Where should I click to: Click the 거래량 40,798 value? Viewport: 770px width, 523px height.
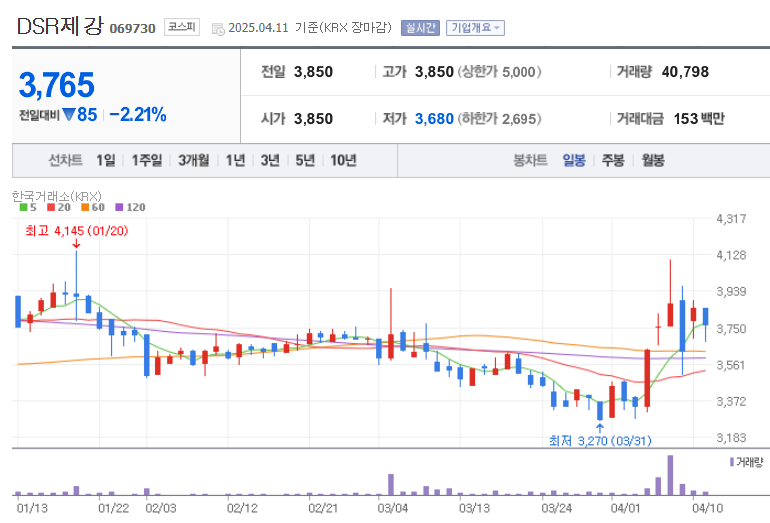coord(685,72)
